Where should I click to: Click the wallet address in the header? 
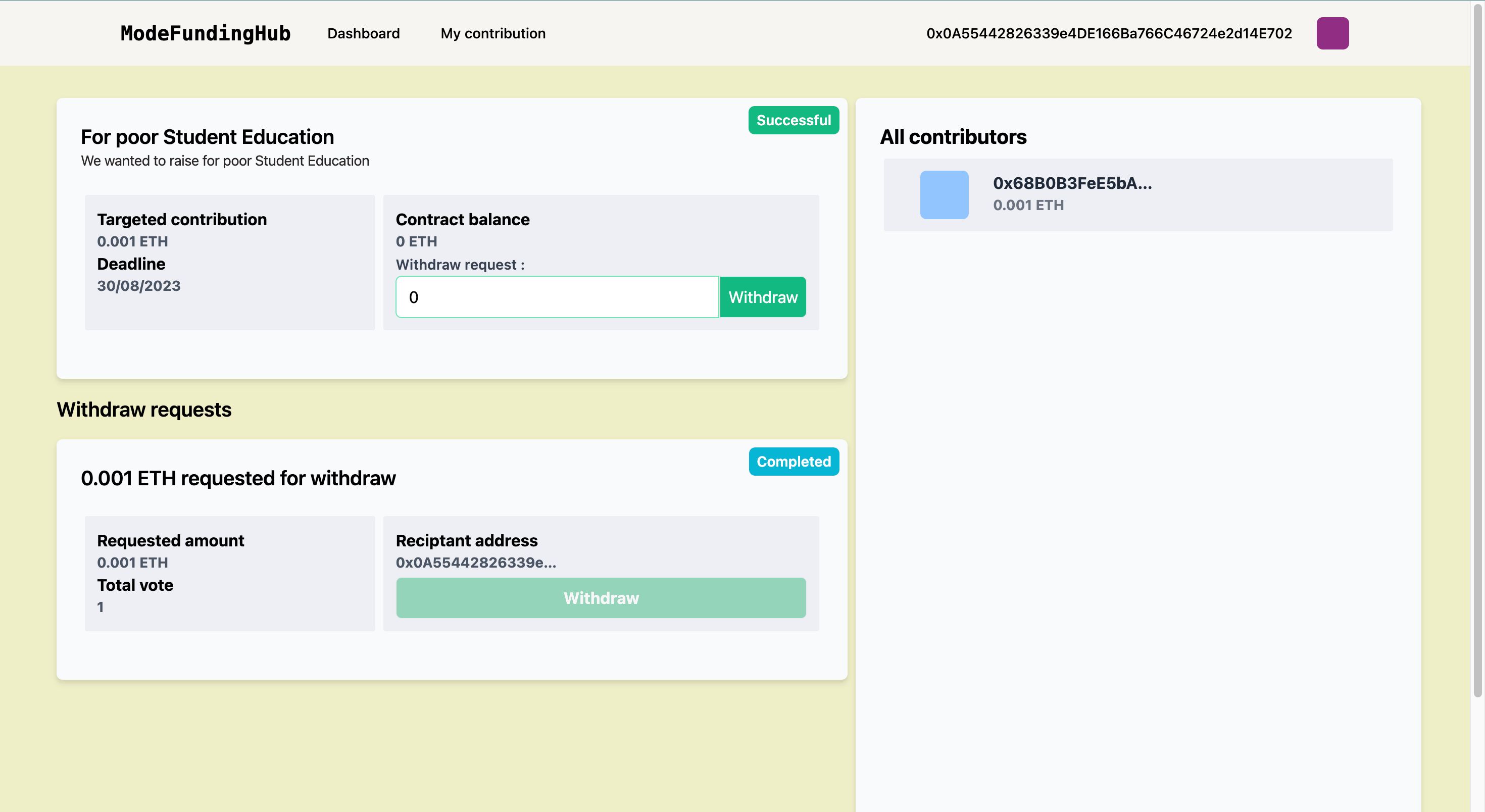tap(1109, 33)
